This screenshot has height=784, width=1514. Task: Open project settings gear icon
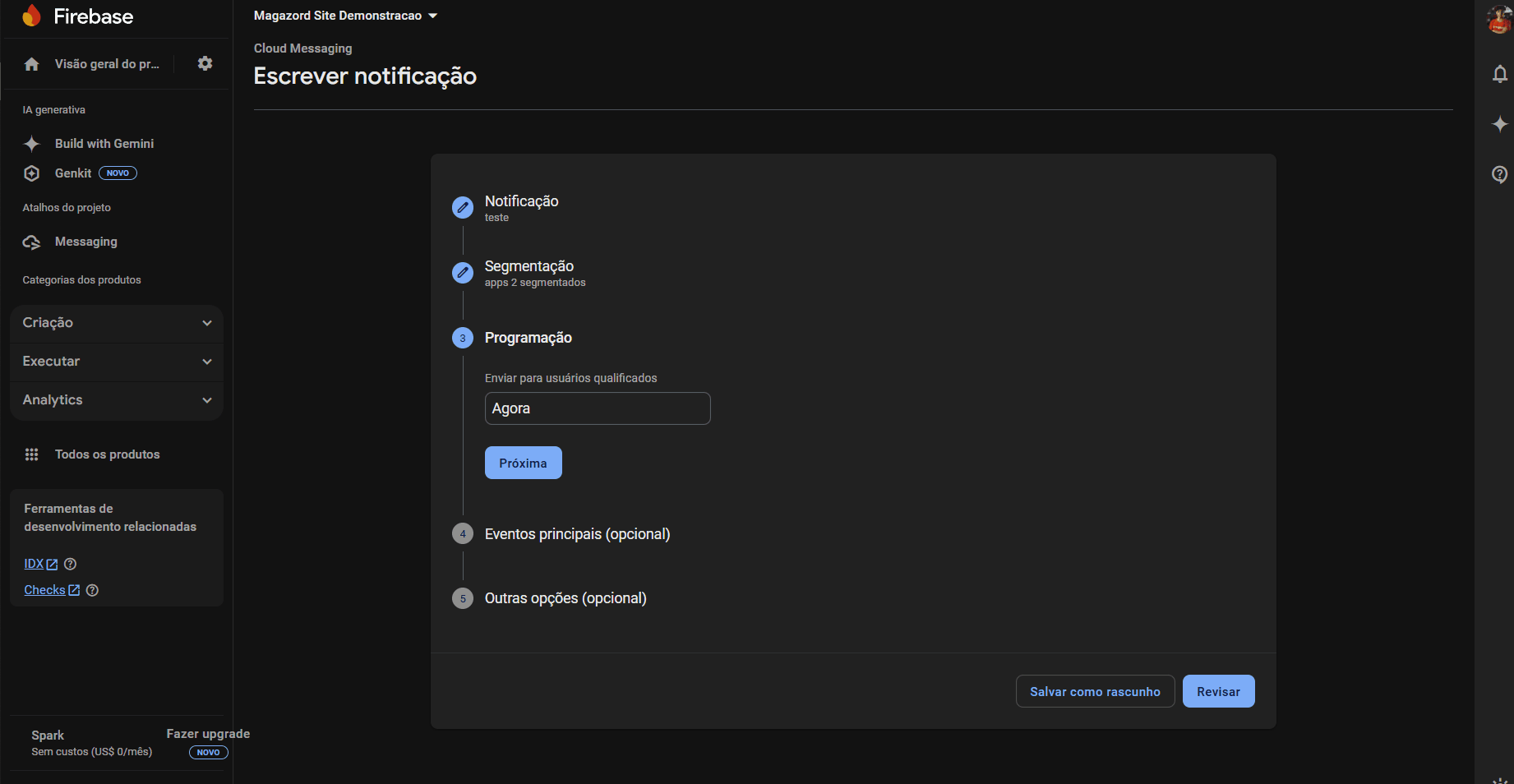coord(205,63)
